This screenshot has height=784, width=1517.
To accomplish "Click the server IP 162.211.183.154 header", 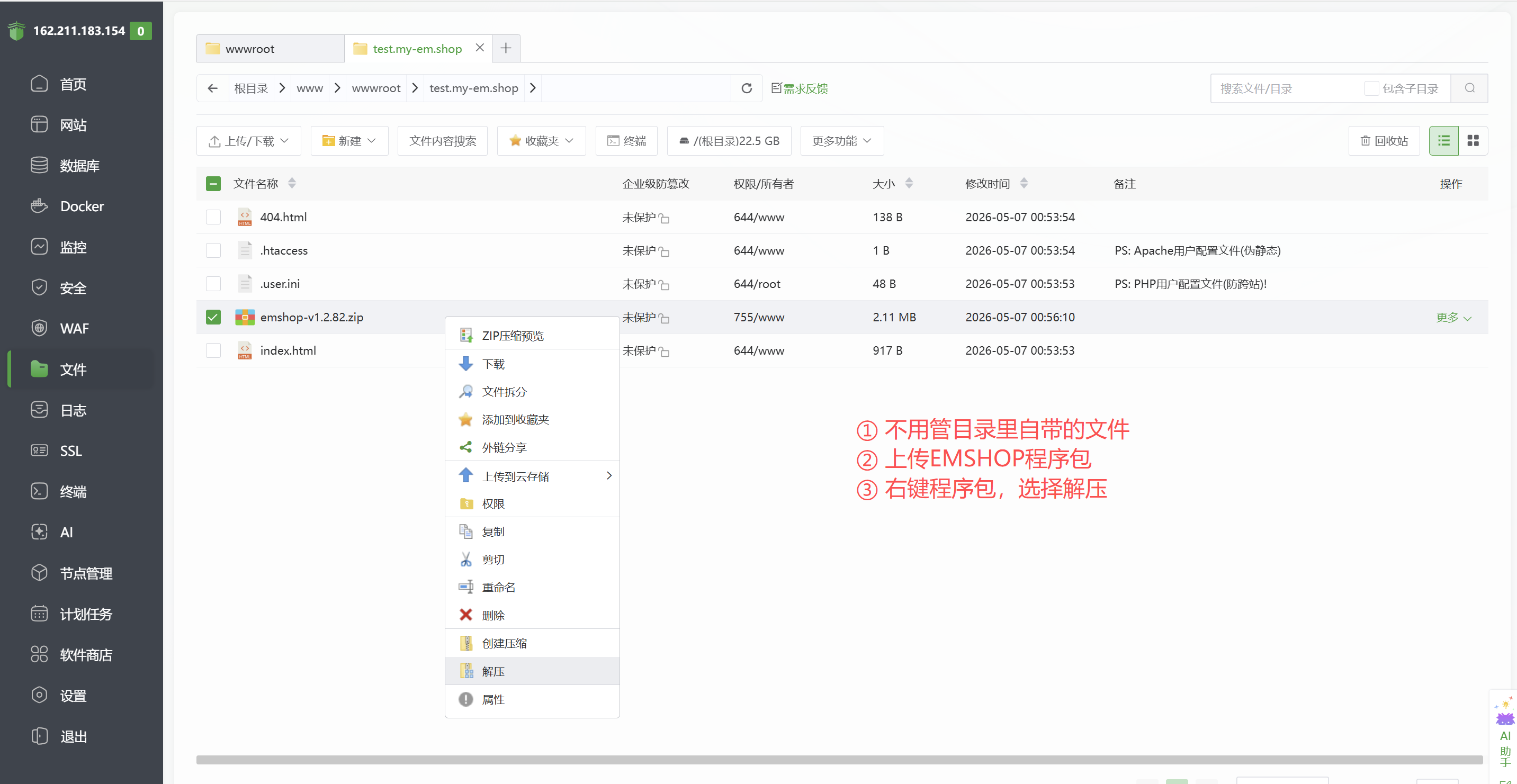I will tap(79, 31).
